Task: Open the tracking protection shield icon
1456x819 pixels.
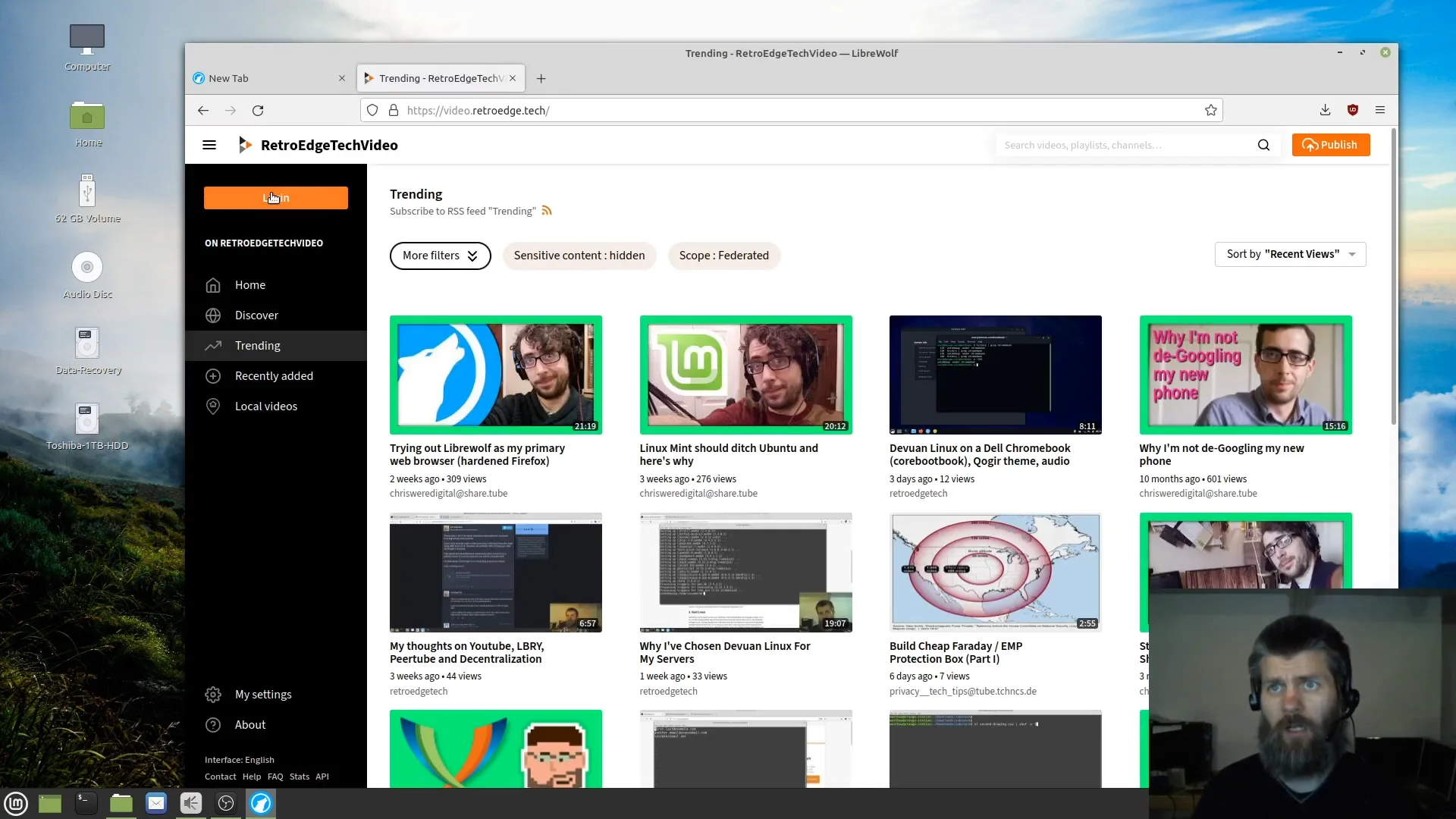Action: coord(372,111)
